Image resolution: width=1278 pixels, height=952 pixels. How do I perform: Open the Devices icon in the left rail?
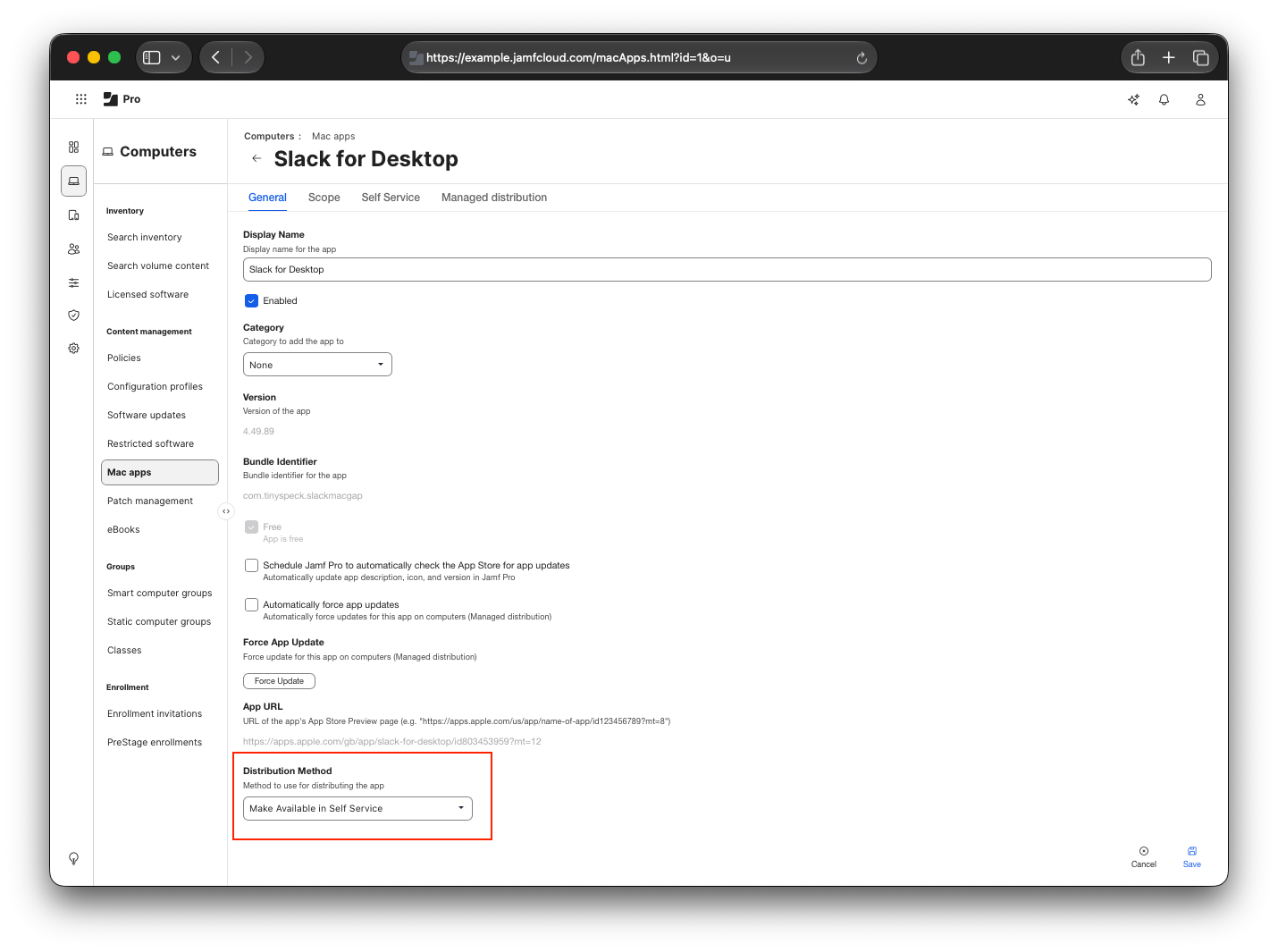(73, 215)
